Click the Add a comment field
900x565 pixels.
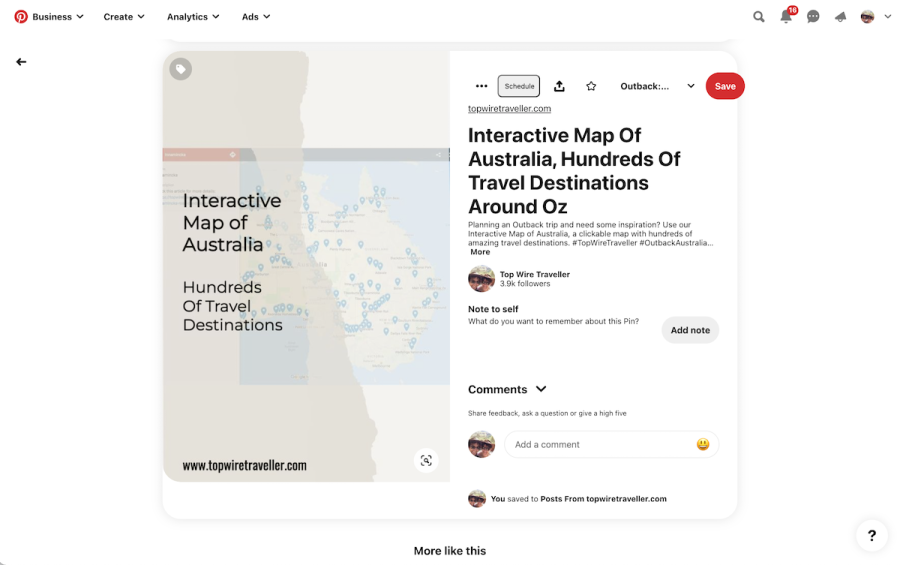click(611, 444)
